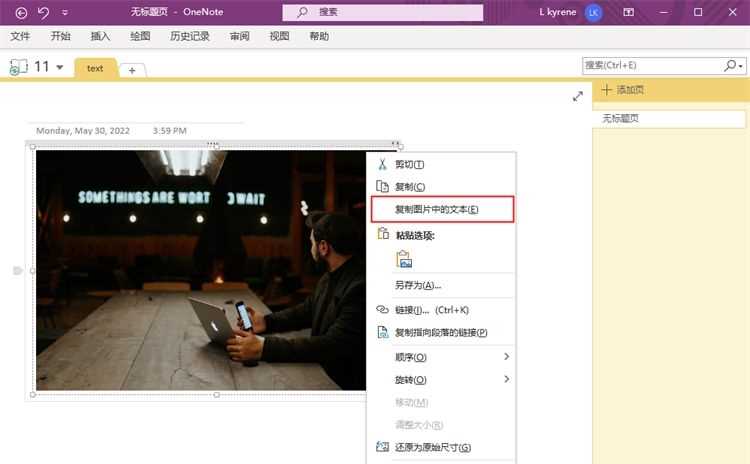Expand the notebook 11 dropdown arrow
The height and width of the screenshot is (464, 750).
(x=60, y=67)
